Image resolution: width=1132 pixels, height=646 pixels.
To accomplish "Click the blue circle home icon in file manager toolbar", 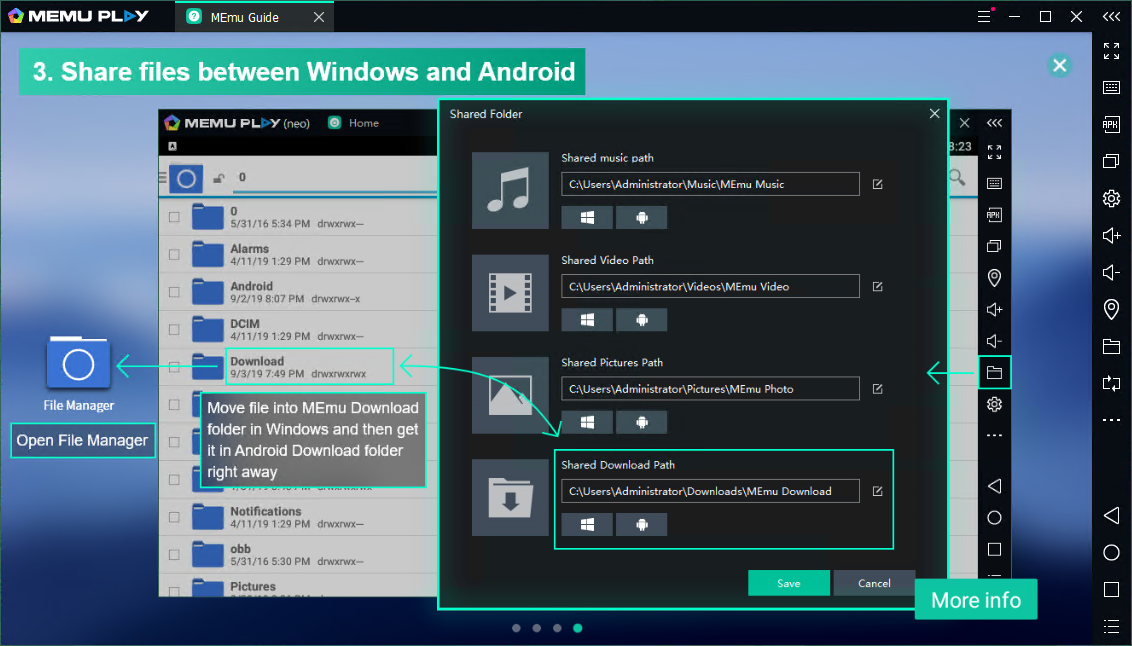I will [186, 178].
